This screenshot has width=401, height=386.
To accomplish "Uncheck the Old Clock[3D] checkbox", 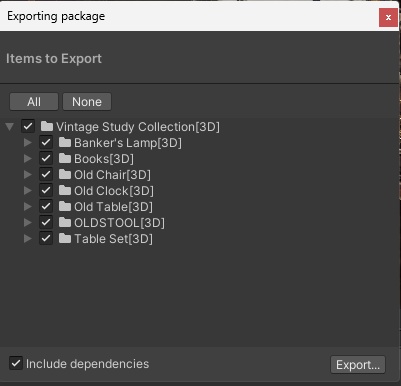I will click(46, 190).
